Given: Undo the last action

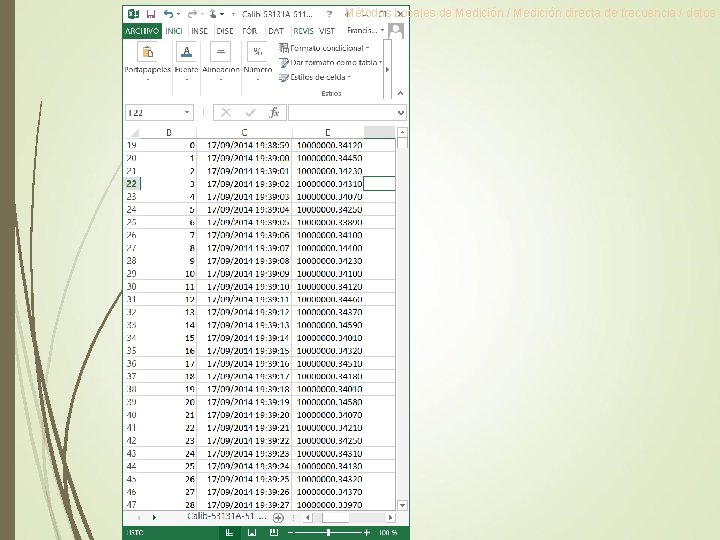Looking at the screenshot, I should click(x=169, y=14).
